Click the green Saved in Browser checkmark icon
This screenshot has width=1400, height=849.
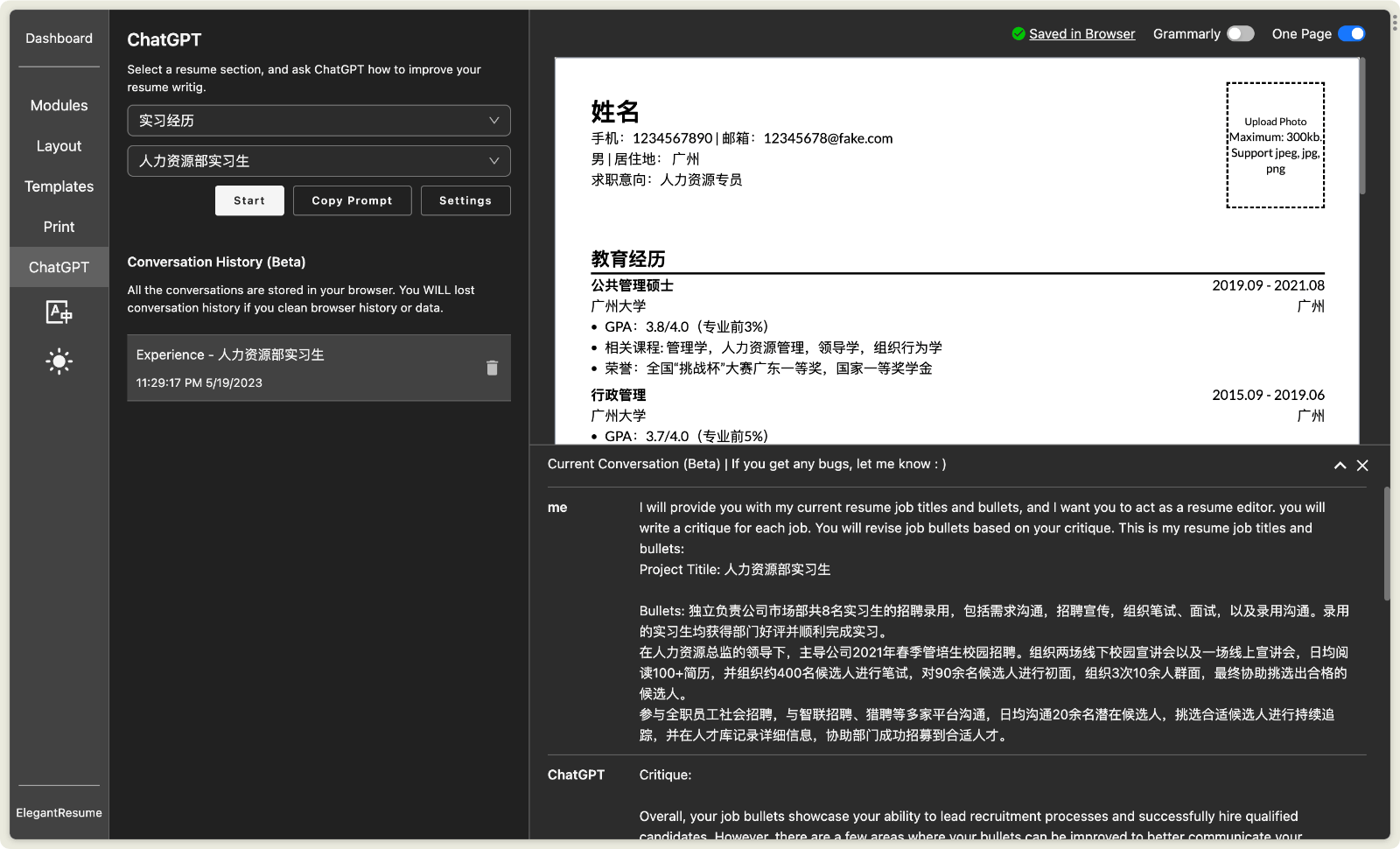tap(1018, 33)
